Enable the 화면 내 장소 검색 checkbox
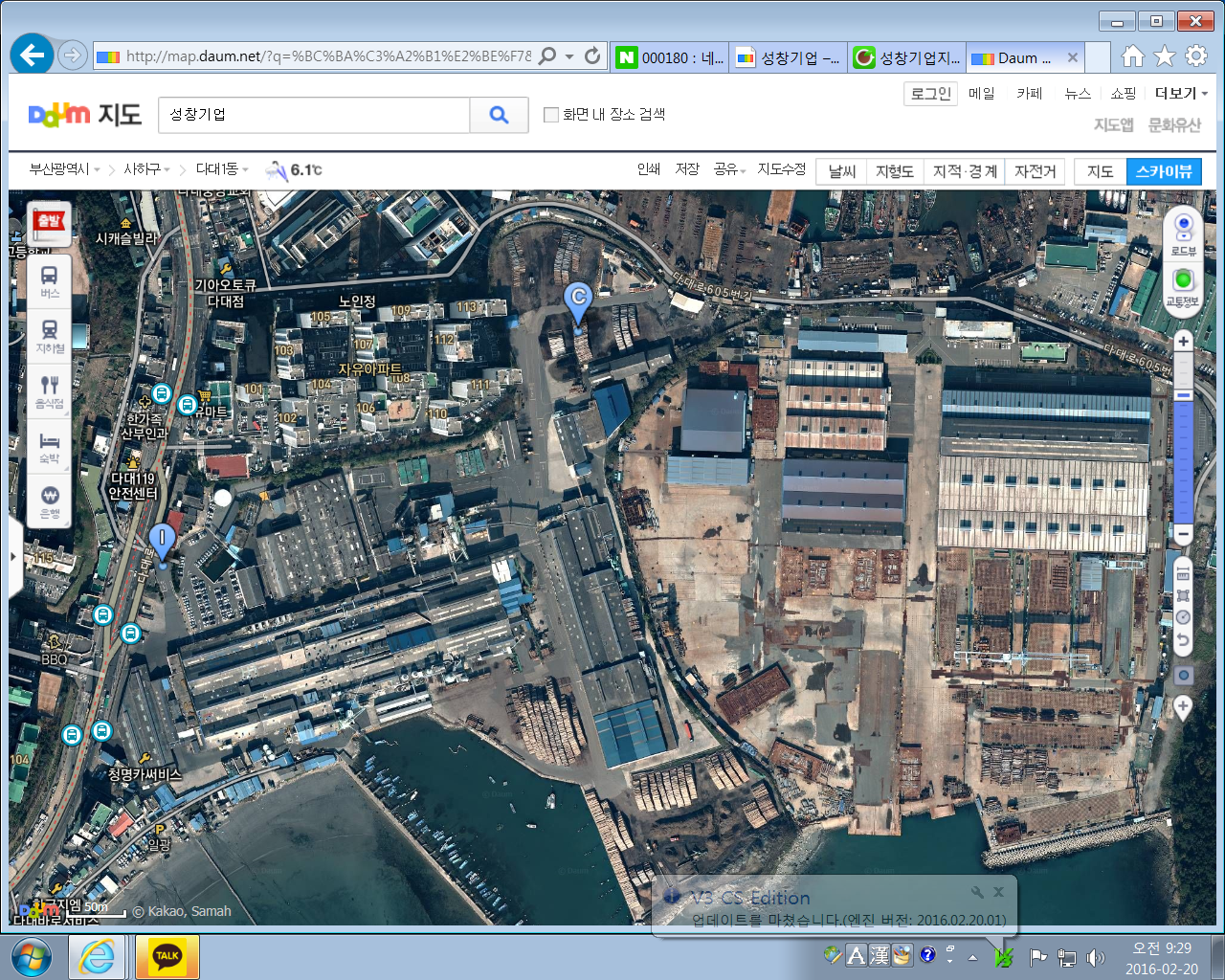Screen dimensions: 1225x980 551,115
